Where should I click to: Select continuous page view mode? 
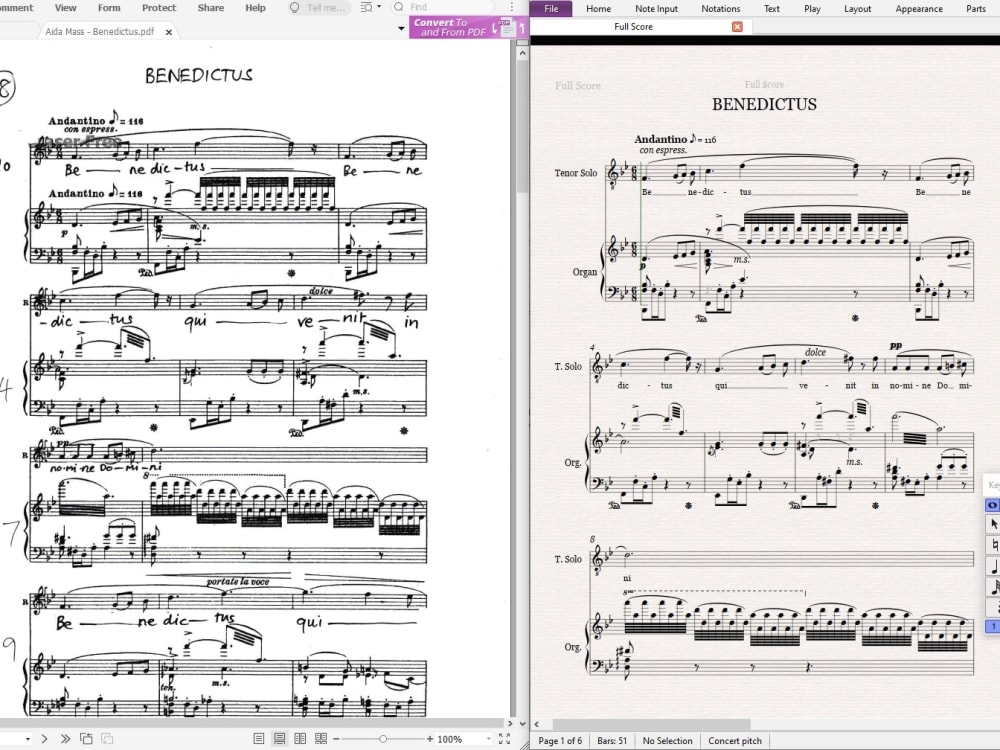[279, 739]
